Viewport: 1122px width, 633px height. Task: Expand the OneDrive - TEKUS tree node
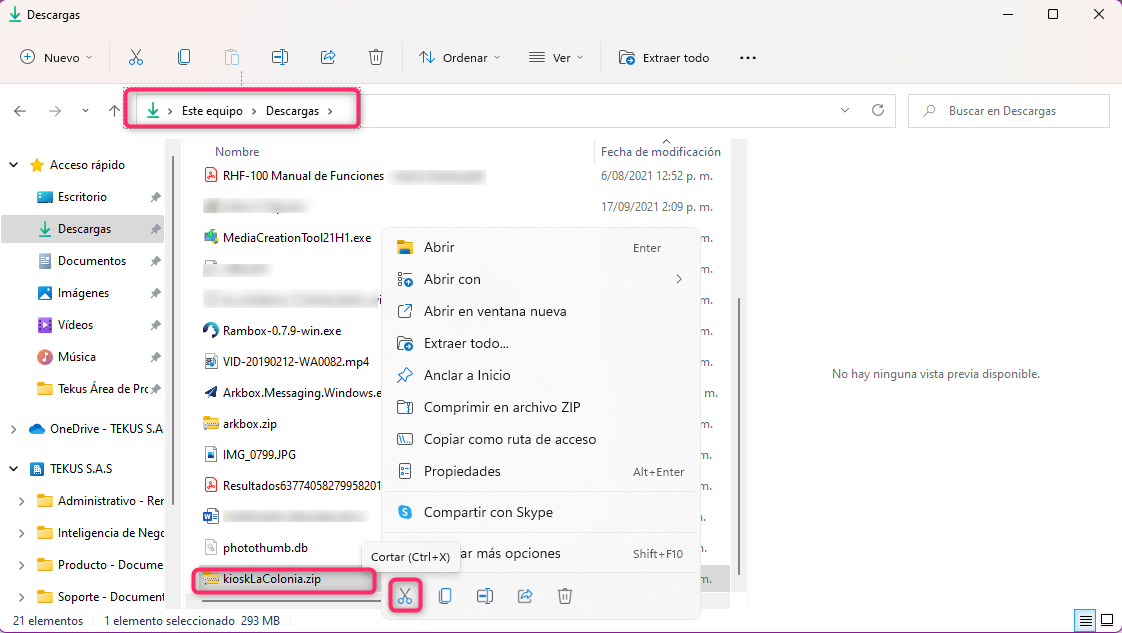point(13,429)
